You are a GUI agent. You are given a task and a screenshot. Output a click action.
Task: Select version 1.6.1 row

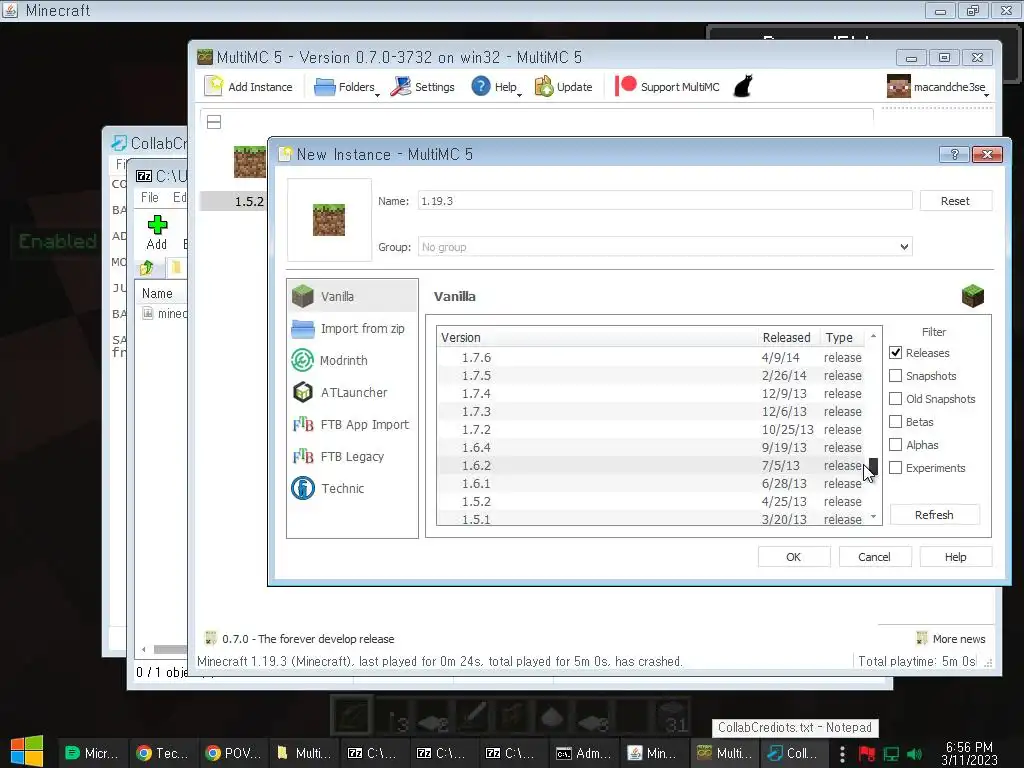pos(651,483)
